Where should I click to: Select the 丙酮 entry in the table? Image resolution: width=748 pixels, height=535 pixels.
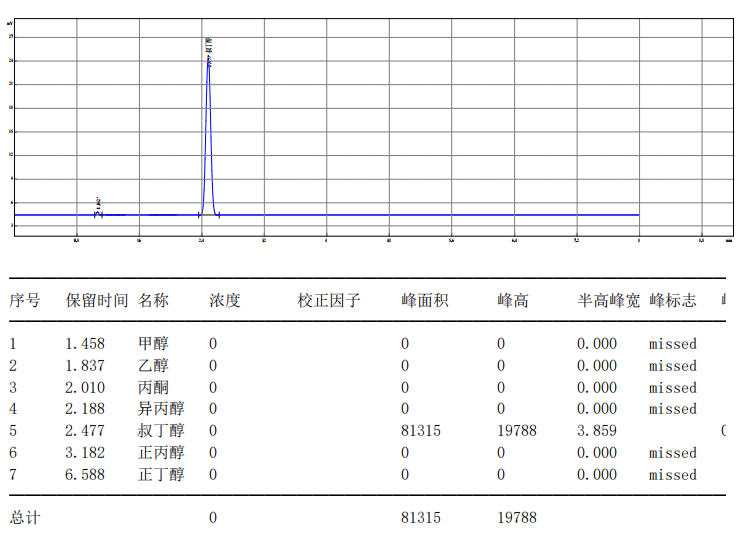(x=153, y=388)
